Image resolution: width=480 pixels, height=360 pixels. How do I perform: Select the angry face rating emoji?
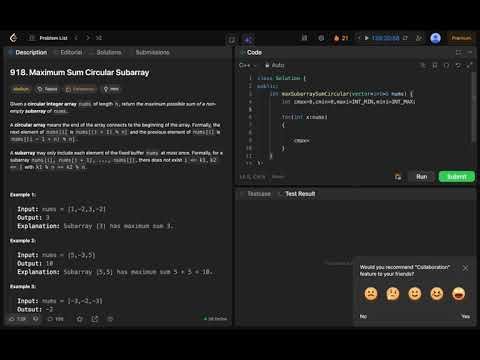[371, 294]
